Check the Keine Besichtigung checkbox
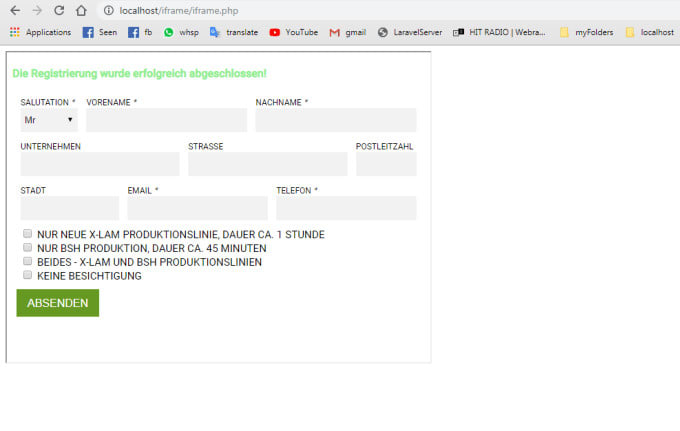 click(x=27, y=275)
